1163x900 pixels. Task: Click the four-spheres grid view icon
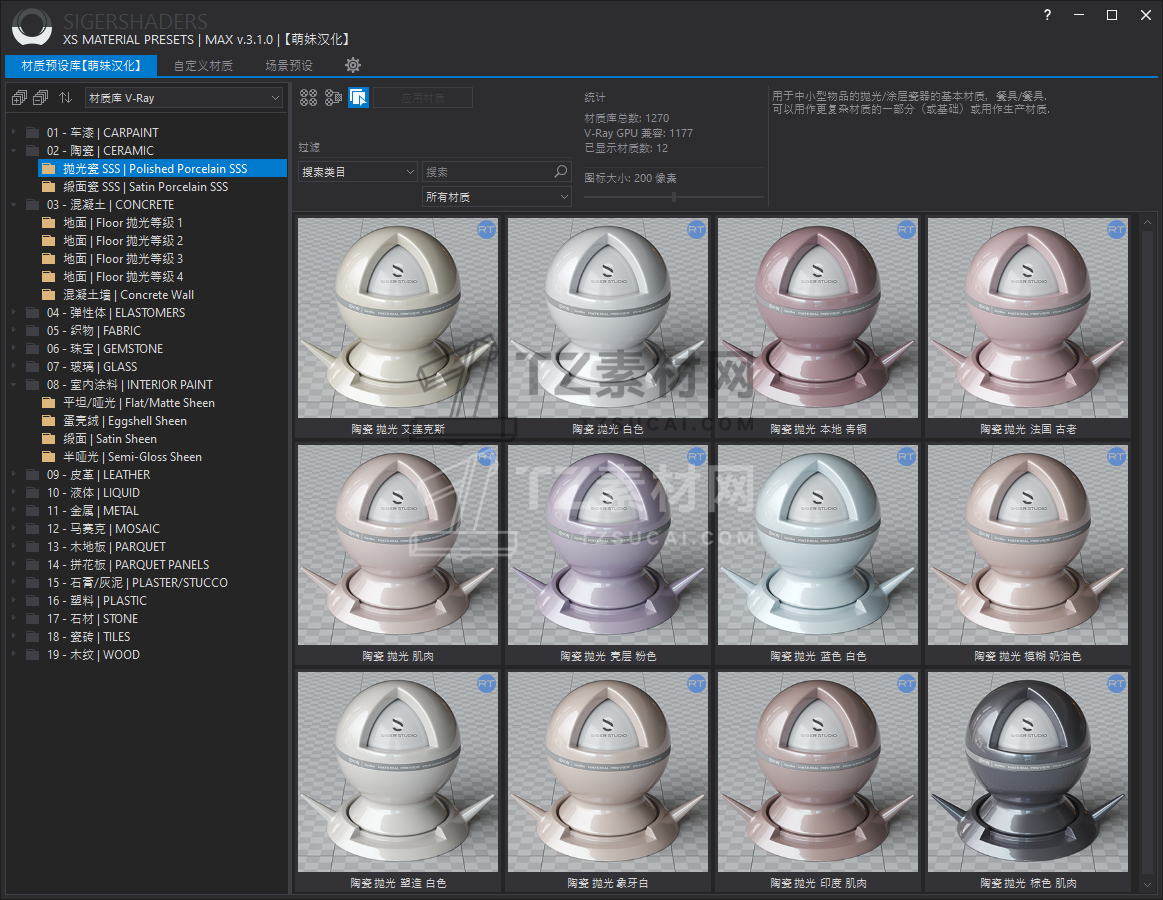tap(309, 97)
